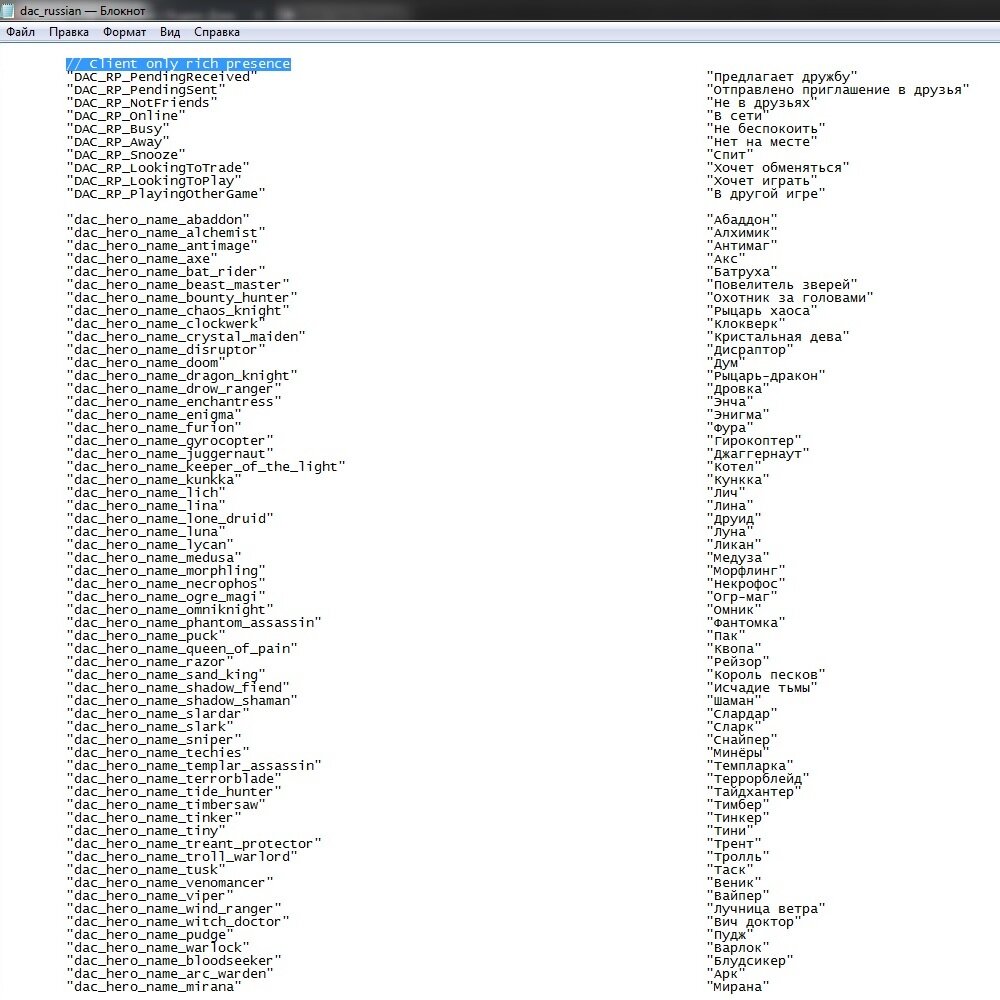Viewport: 1000px width, 1000px height.
Task: Open the Файл menu
Action: [x=20, y=32]
